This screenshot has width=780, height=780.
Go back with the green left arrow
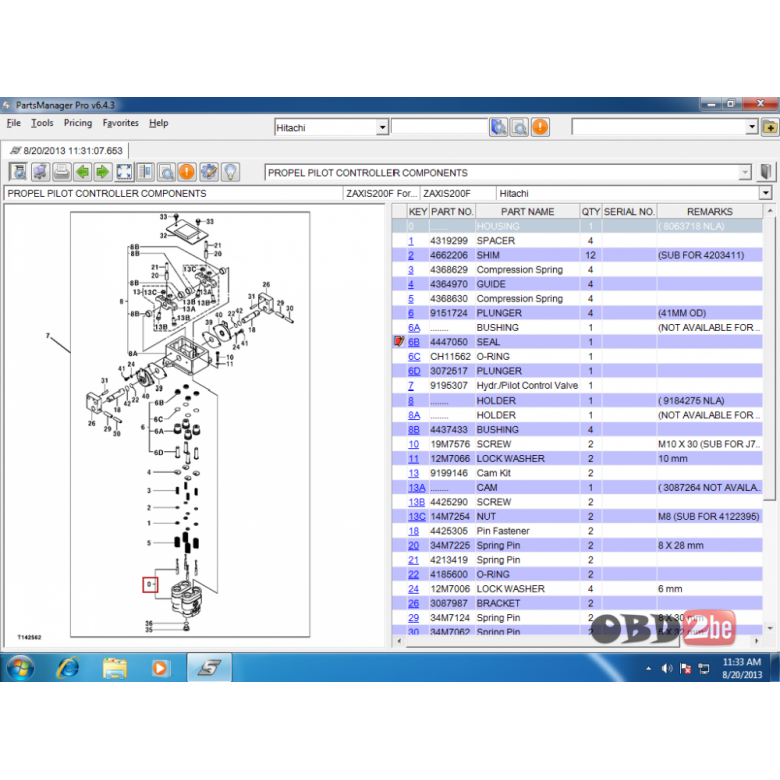click(83, 172)
